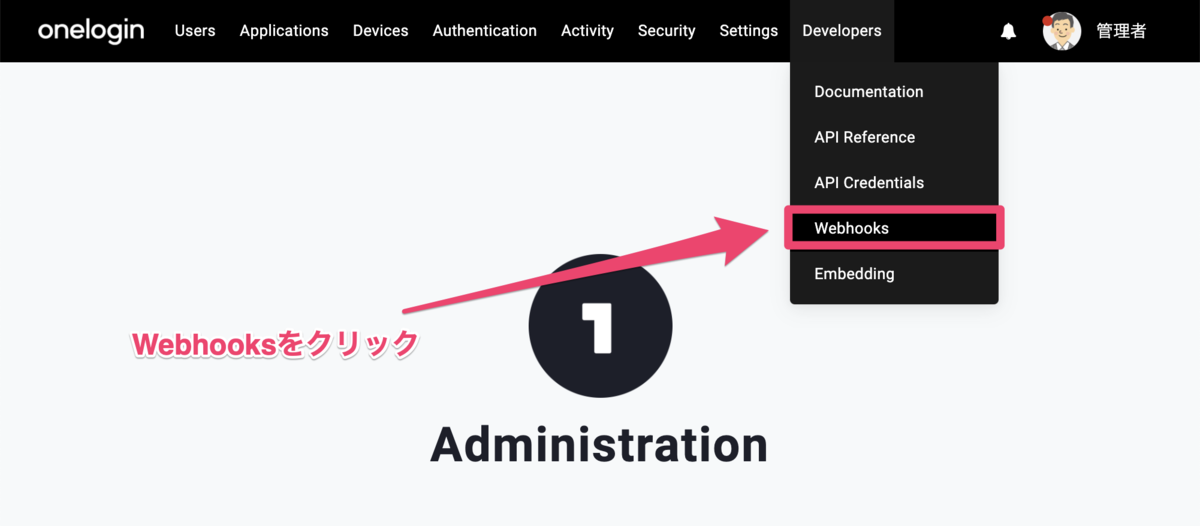
Task: Open the Activity menu
Action: pos(587,31)
